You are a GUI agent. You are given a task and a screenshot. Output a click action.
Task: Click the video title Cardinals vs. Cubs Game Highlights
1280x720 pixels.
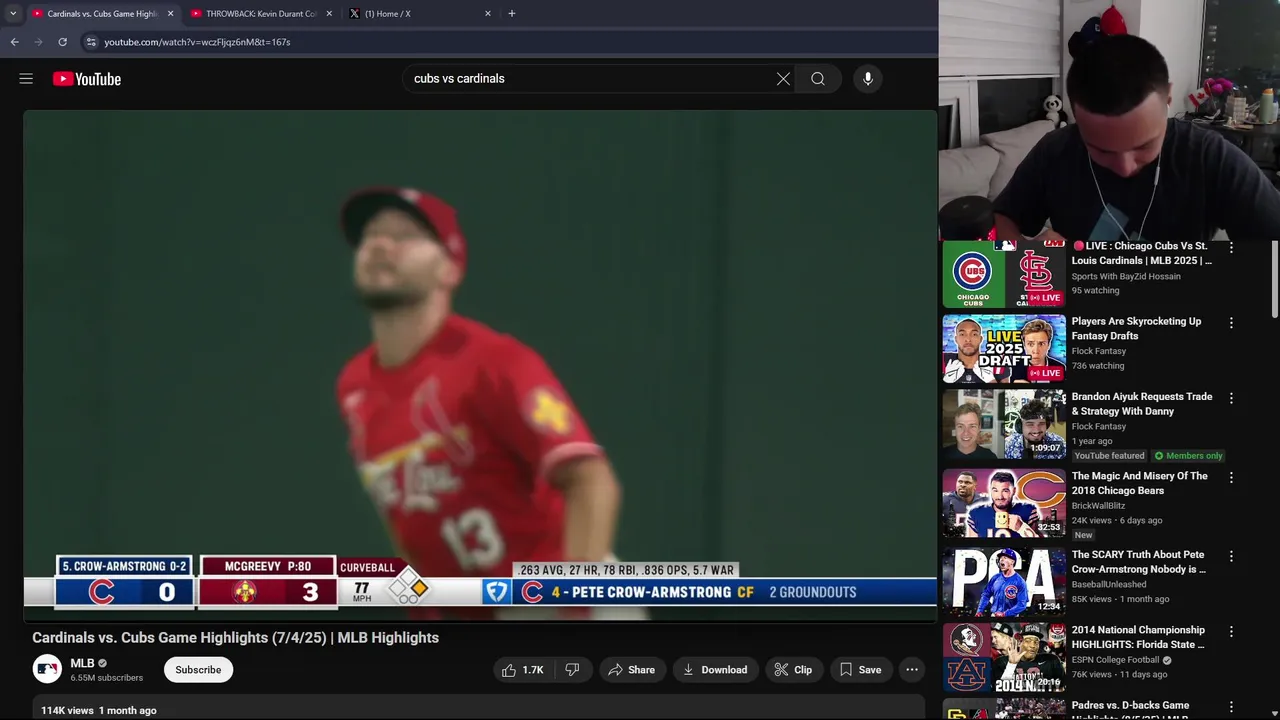click(x=235, y=638)
